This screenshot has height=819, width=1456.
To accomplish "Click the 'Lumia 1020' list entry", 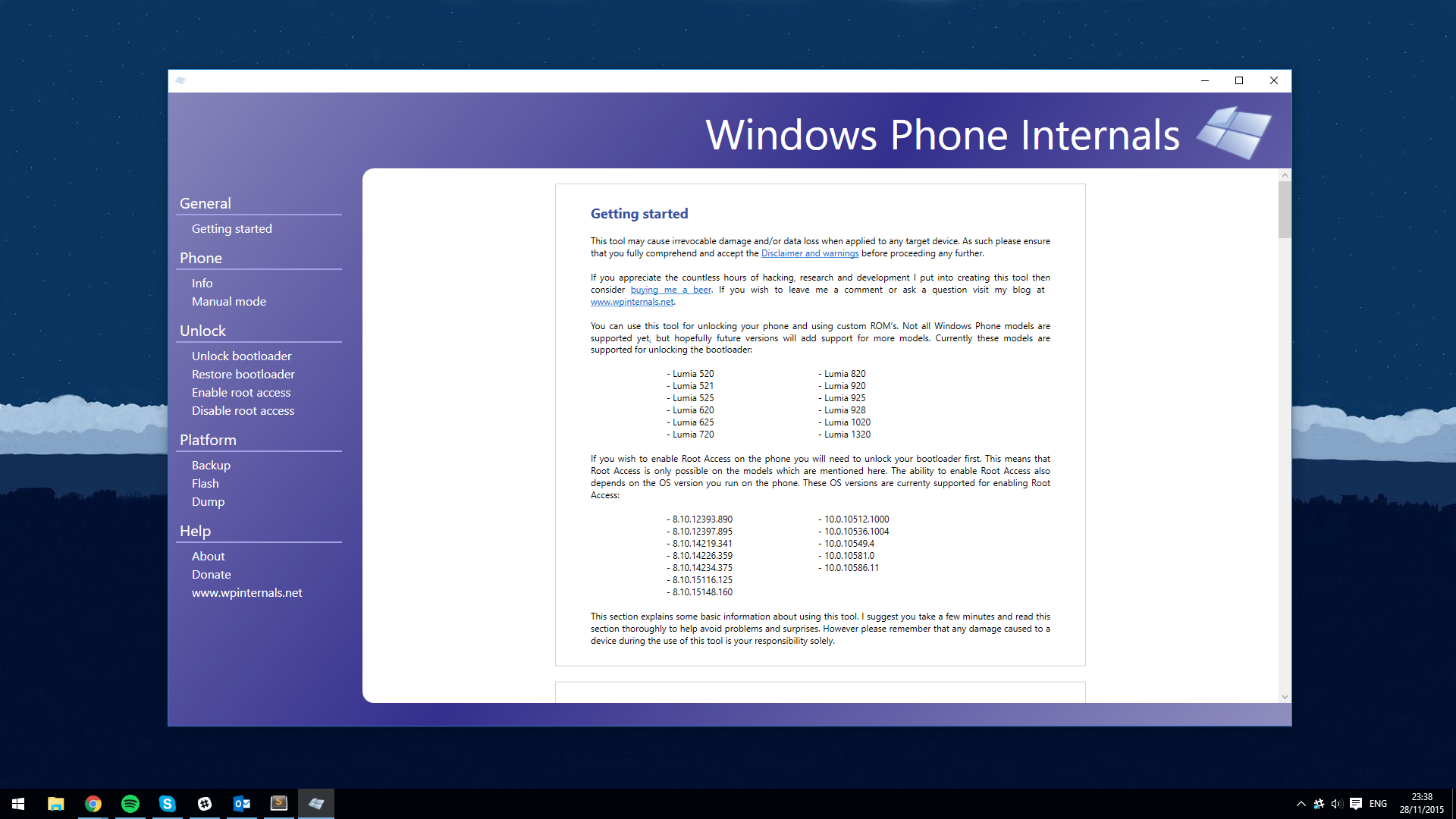I will tap(845, 422).
